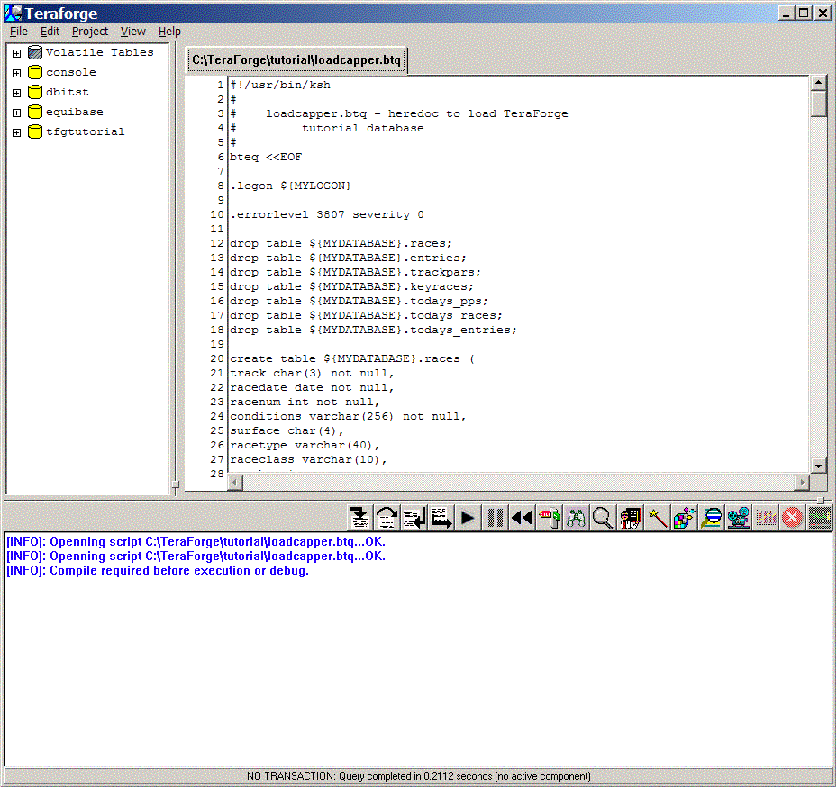Viewport: 836px width, 787px height.
Task: Click the editor horizontal scrollbar right arrow
Action: click(802, 483)
